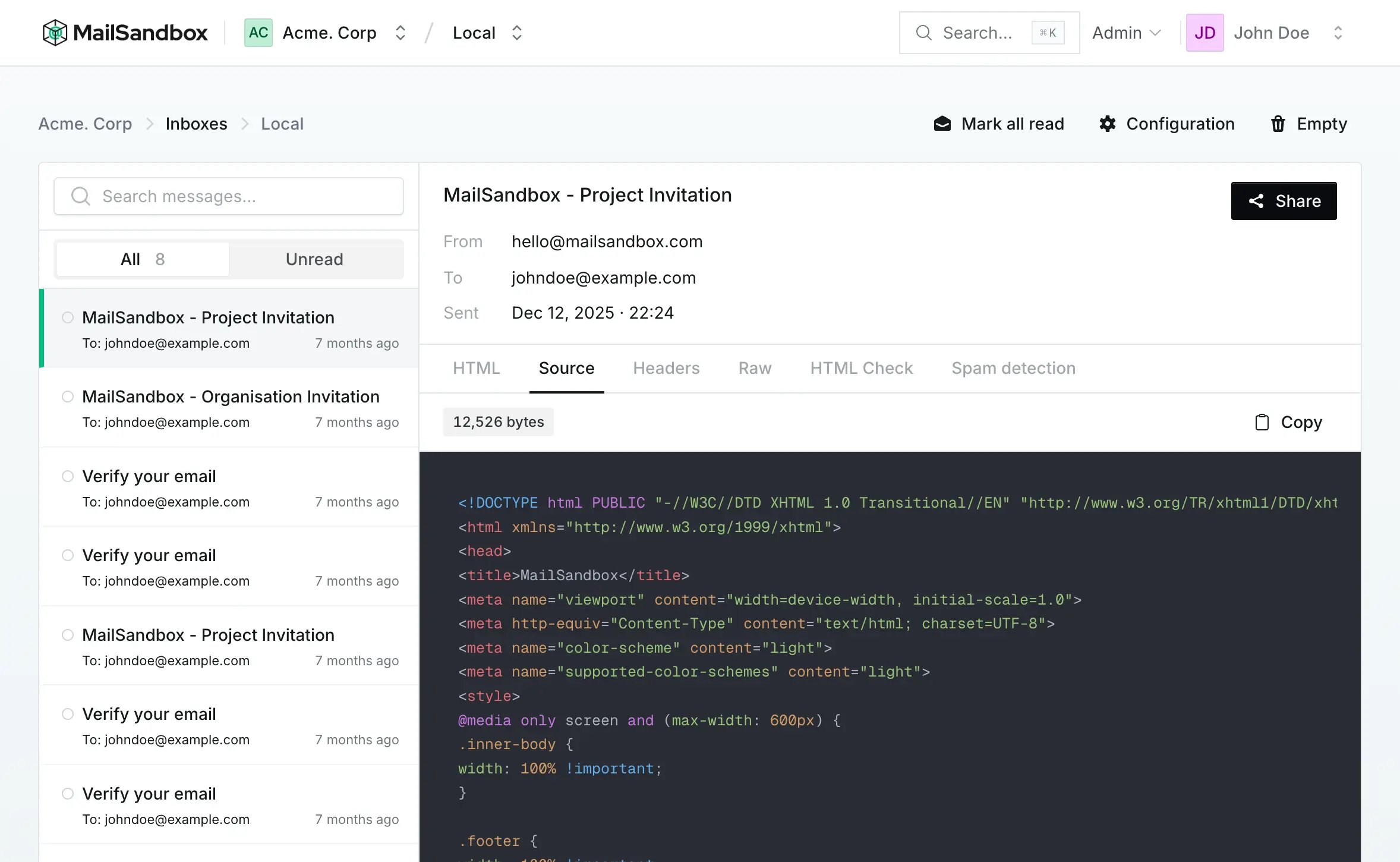Click recipient johndoe@example.com in header
The height and width of the screenshot is (862, 1400).
pyautogui.click(x=604, y=278)
